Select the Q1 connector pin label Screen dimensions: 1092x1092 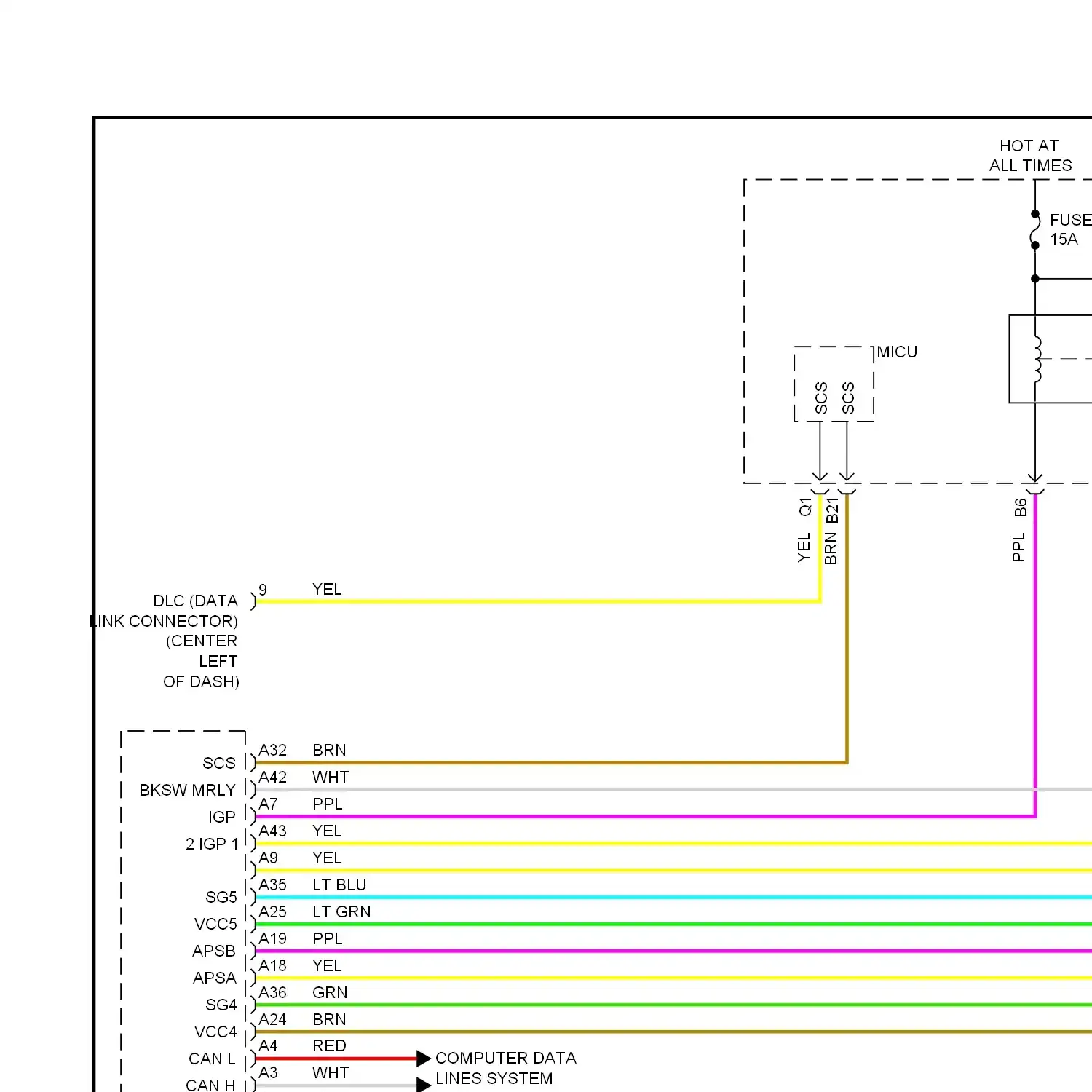805,507
